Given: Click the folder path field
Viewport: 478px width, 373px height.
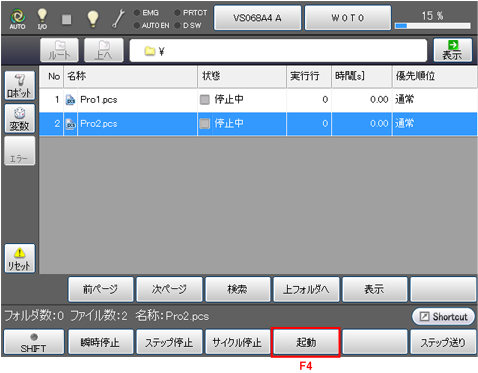Looking at the screenshot, I should click(278, 51).
